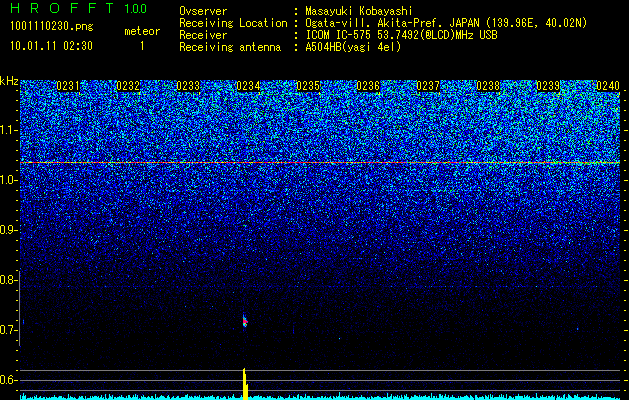The image size is (629, 400).
Task: Click observer name Masayuki Kobayashi
Action: (x=358, y=11)
